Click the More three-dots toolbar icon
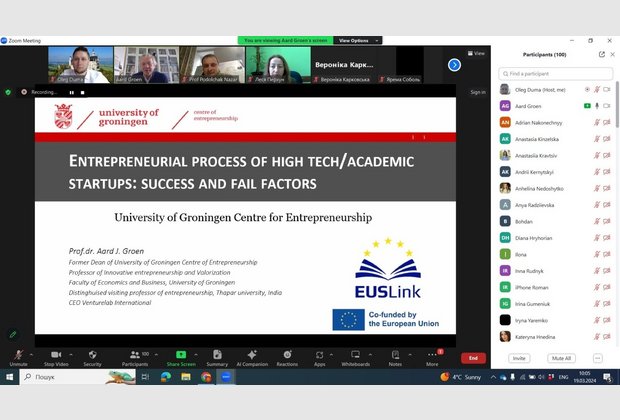This screenshot has height=420, width=620. [x=432, y=355]
